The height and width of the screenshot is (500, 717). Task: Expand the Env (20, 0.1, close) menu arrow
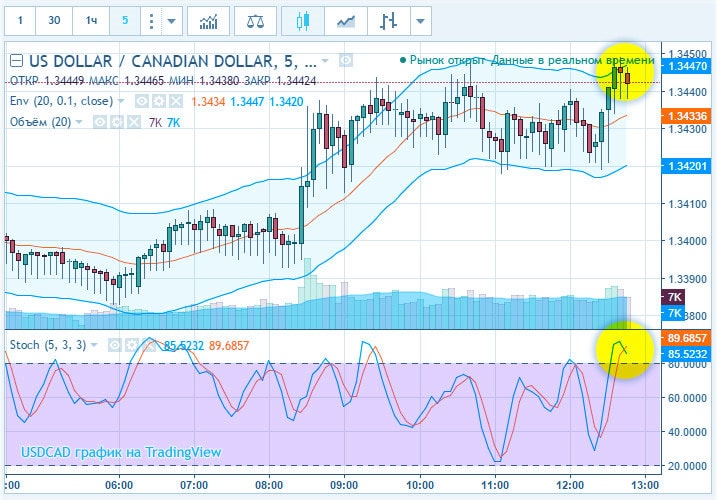[121, 101]
